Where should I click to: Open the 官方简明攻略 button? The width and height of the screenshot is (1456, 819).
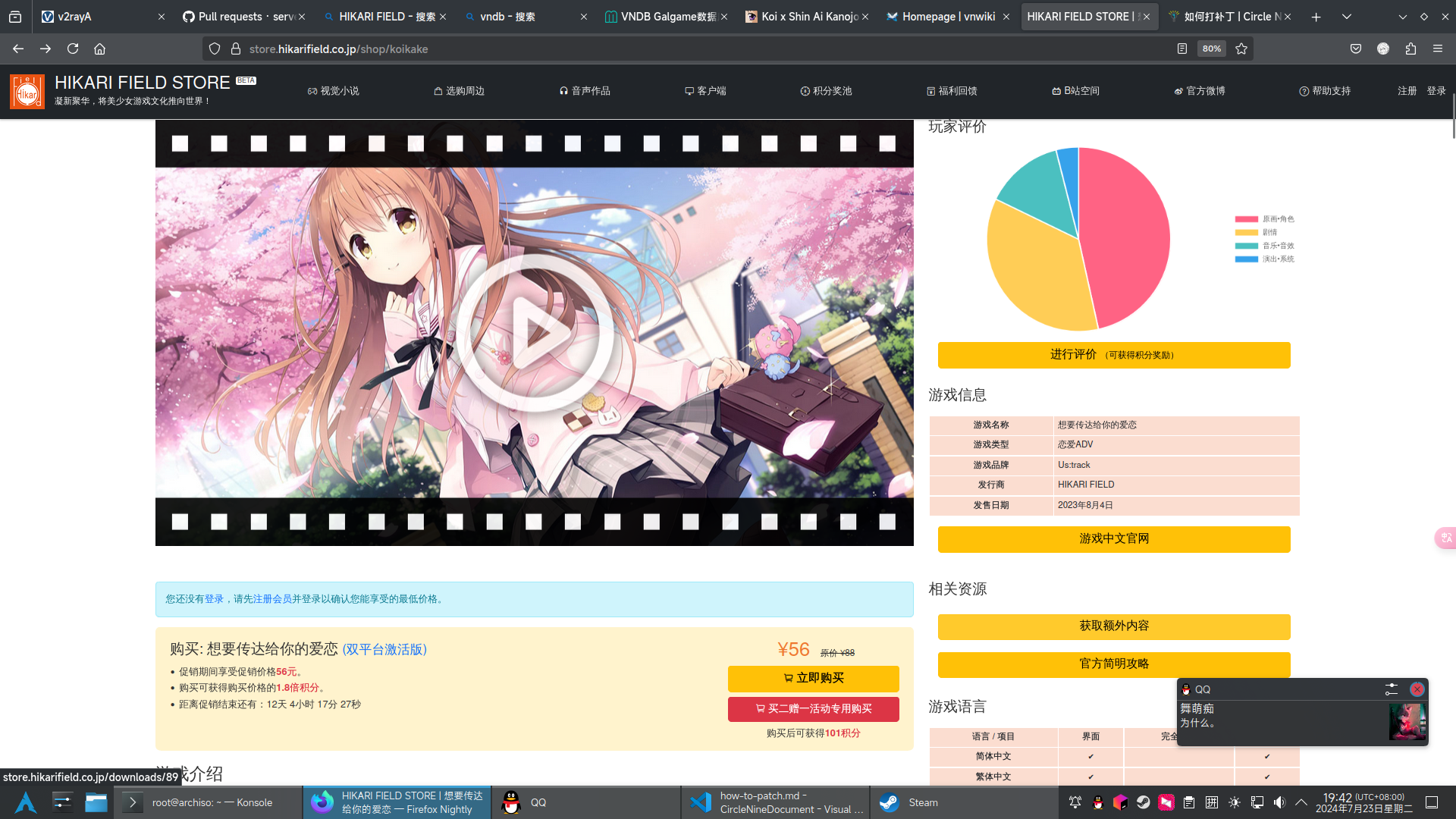[1114, 664]
